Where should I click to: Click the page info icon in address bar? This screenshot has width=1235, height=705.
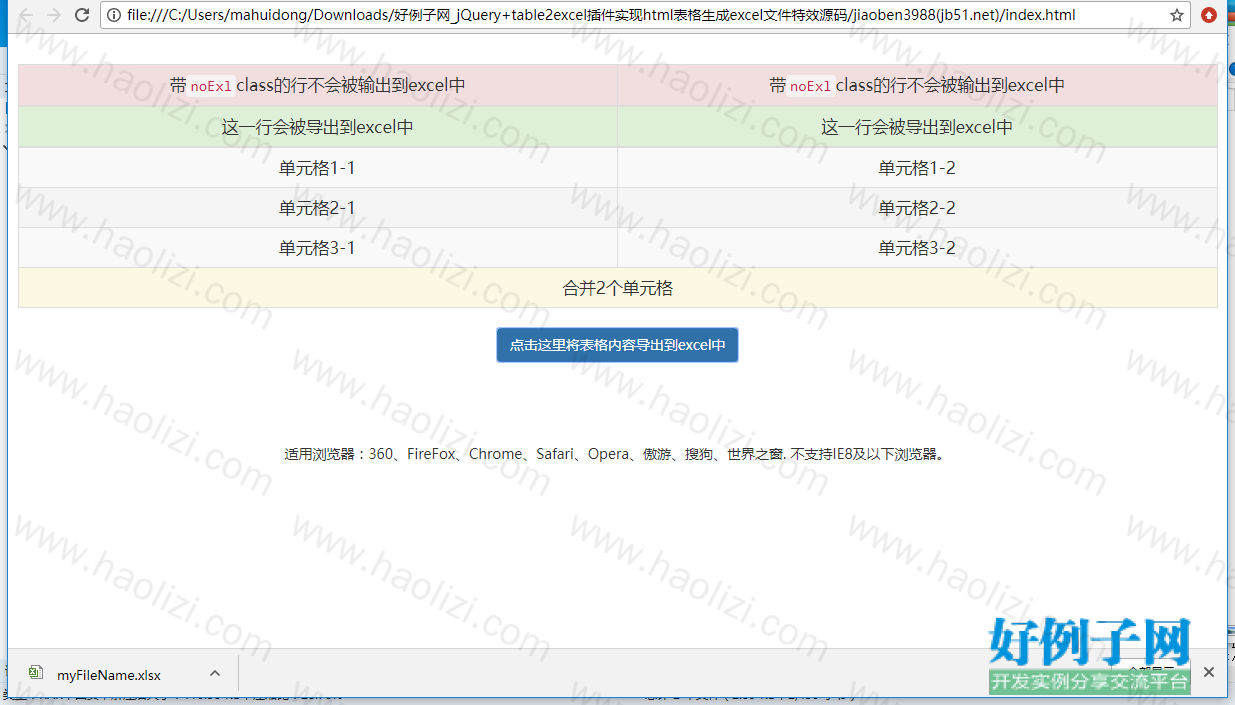point(114,15)
